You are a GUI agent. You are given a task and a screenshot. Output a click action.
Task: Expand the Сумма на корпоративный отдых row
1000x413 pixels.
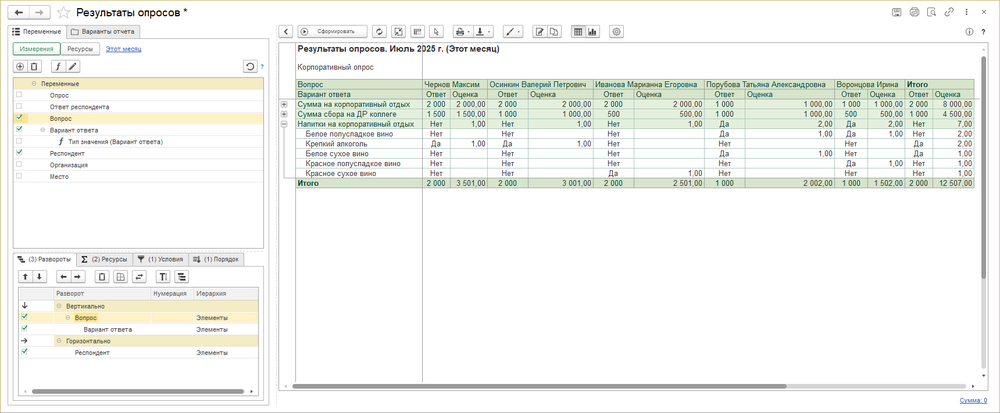click(284, 104)
